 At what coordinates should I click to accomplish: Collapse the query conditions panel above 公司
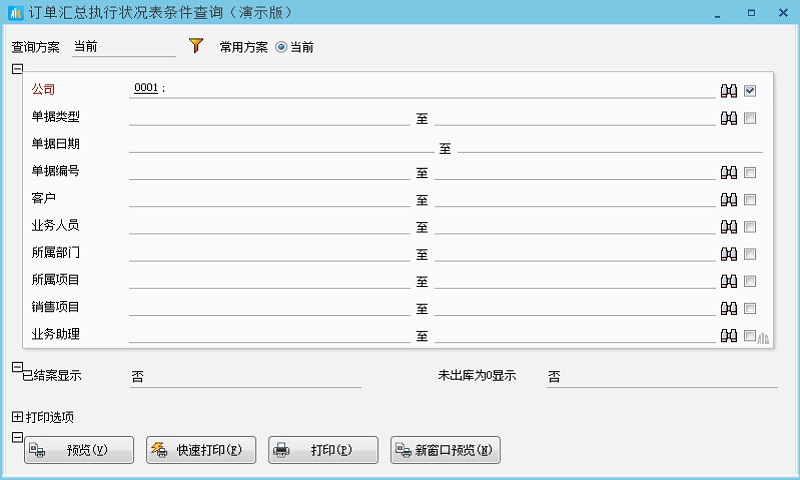(17, 68)
